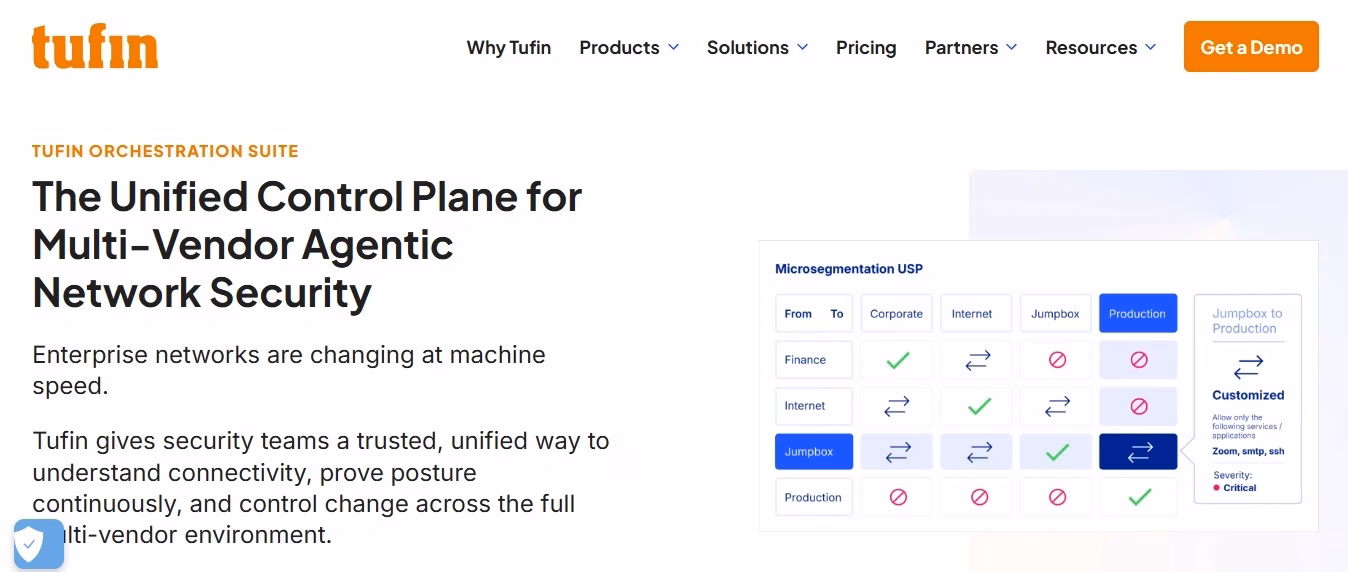Select the highlighted Jumpbox row header
The image size is (1348, 572).
[814, 452]
